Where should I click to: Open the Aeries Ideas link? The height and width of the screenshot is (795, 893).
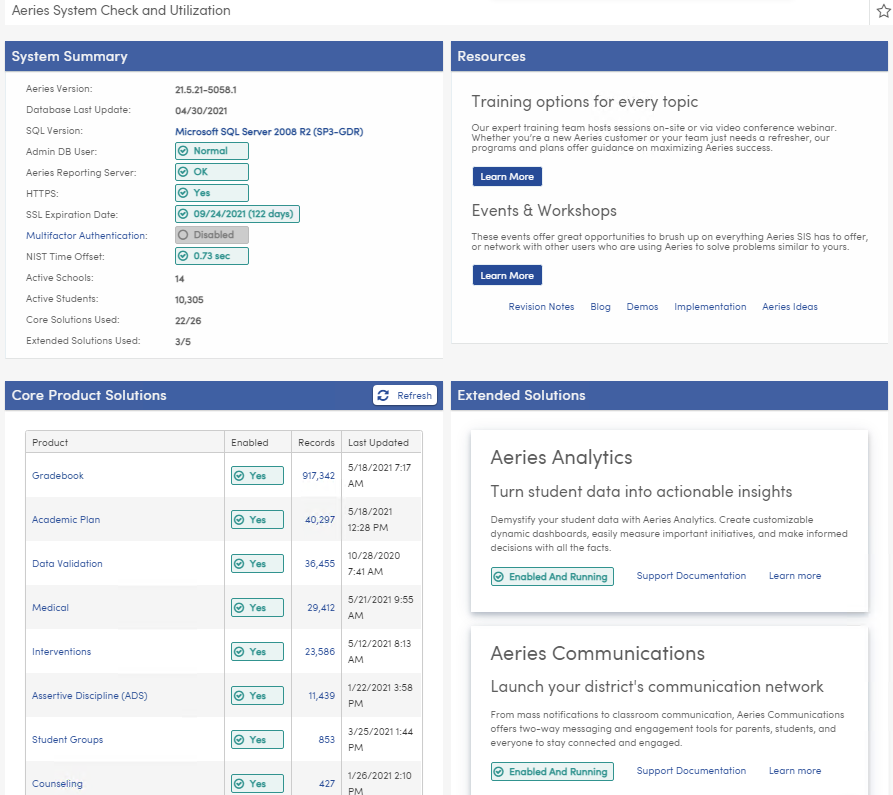coord(790,306)
